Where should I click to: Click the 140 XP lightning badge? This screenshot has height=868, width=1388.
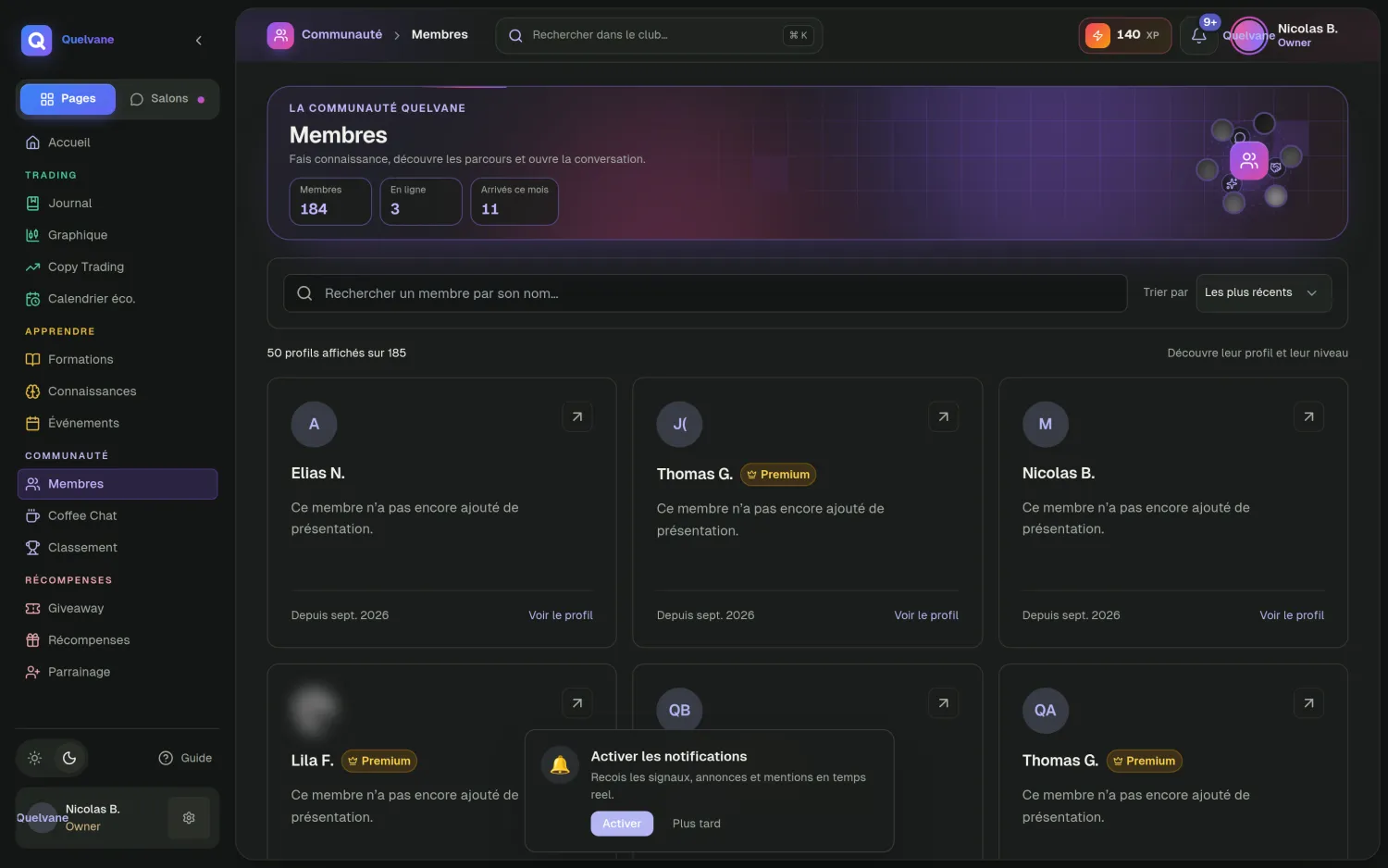(x=1125, y=35)
